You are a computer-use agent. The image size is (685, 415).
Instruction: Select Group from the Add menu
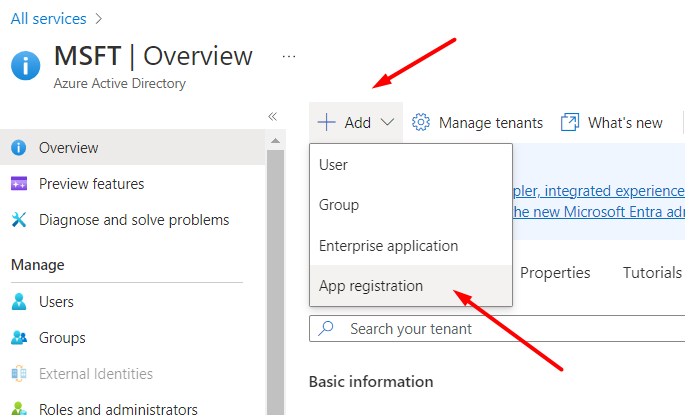[x=411, y=205]
